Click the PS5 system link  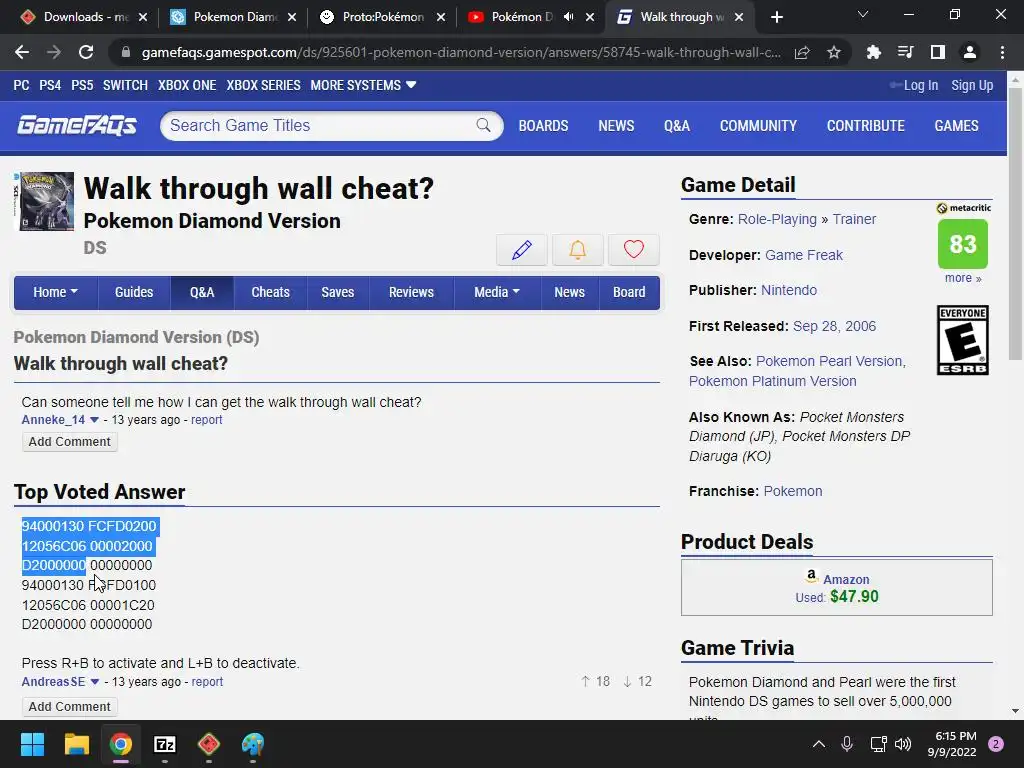pos(82,85)
